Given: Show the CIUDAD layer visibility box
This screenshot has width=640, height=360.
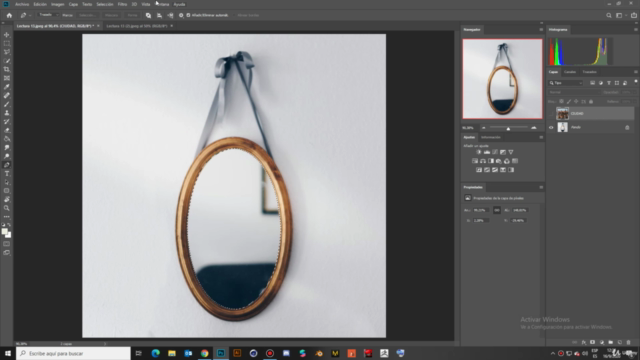Looking at the screenshot, I should (x=551, y=113).
